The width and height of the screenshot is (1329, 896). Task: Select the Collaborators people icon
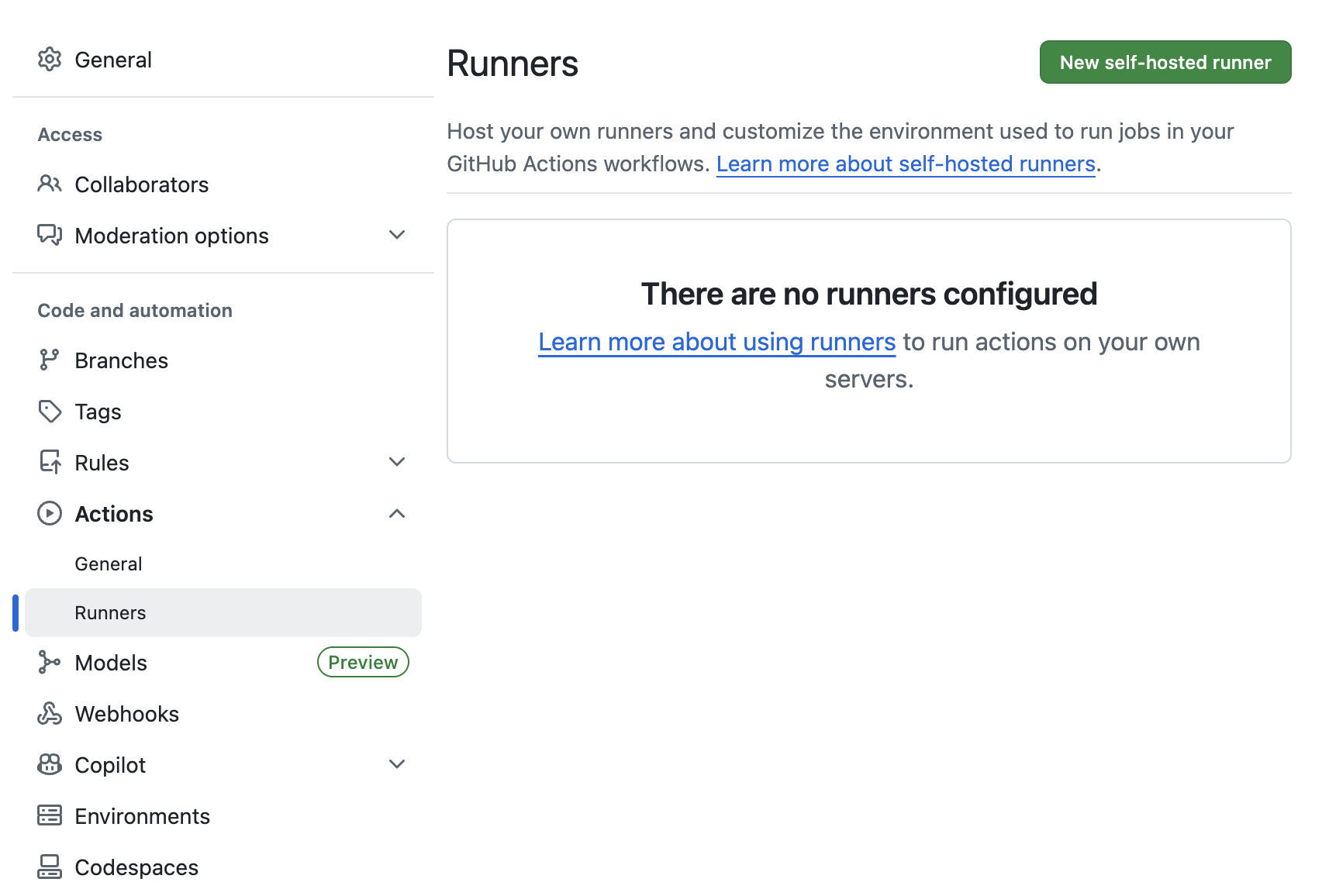point(50,184)
